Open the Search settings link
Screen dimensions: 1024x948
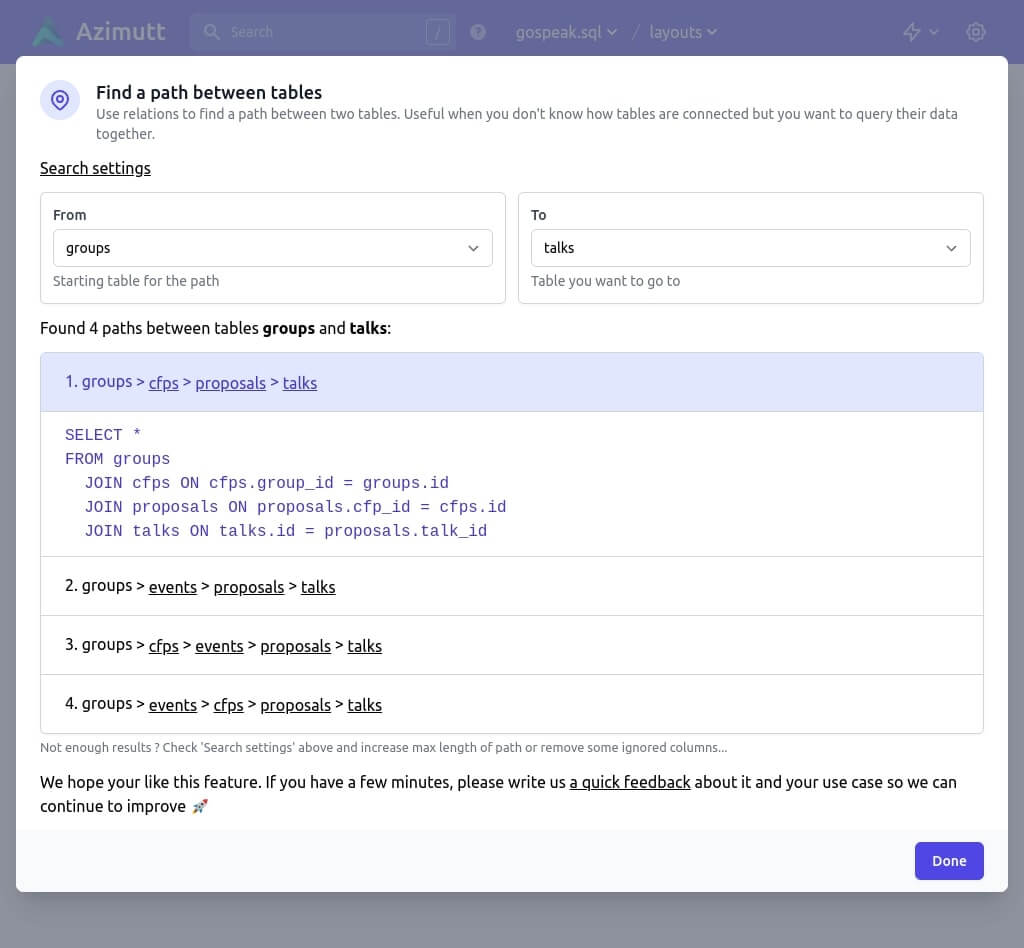95,168
